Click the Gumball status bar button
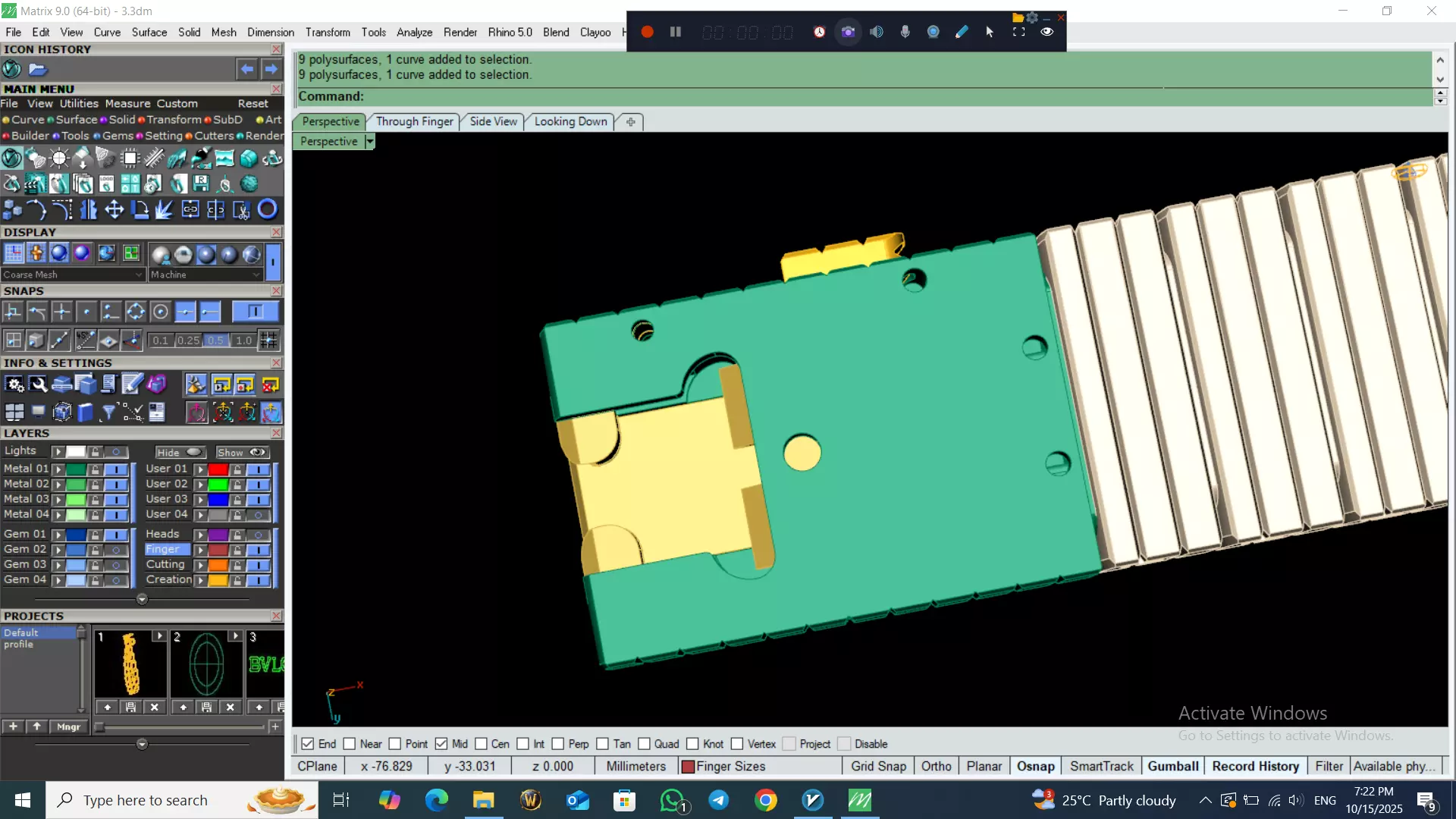1456x819 pixels. tap(1172, 766)
